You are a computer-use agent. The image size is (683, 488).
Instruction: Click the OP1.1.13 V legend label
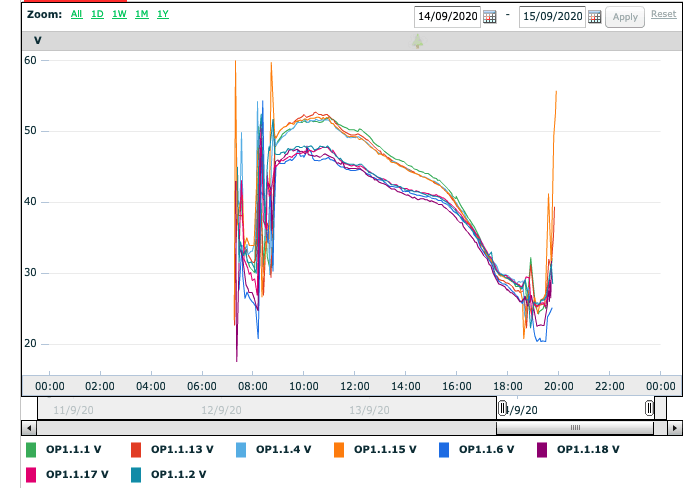click(x=182, y=449)
